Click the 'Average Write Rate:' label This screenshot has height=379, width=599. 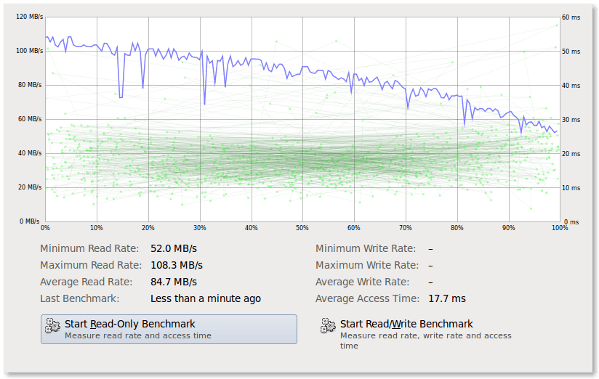(362, 282)
